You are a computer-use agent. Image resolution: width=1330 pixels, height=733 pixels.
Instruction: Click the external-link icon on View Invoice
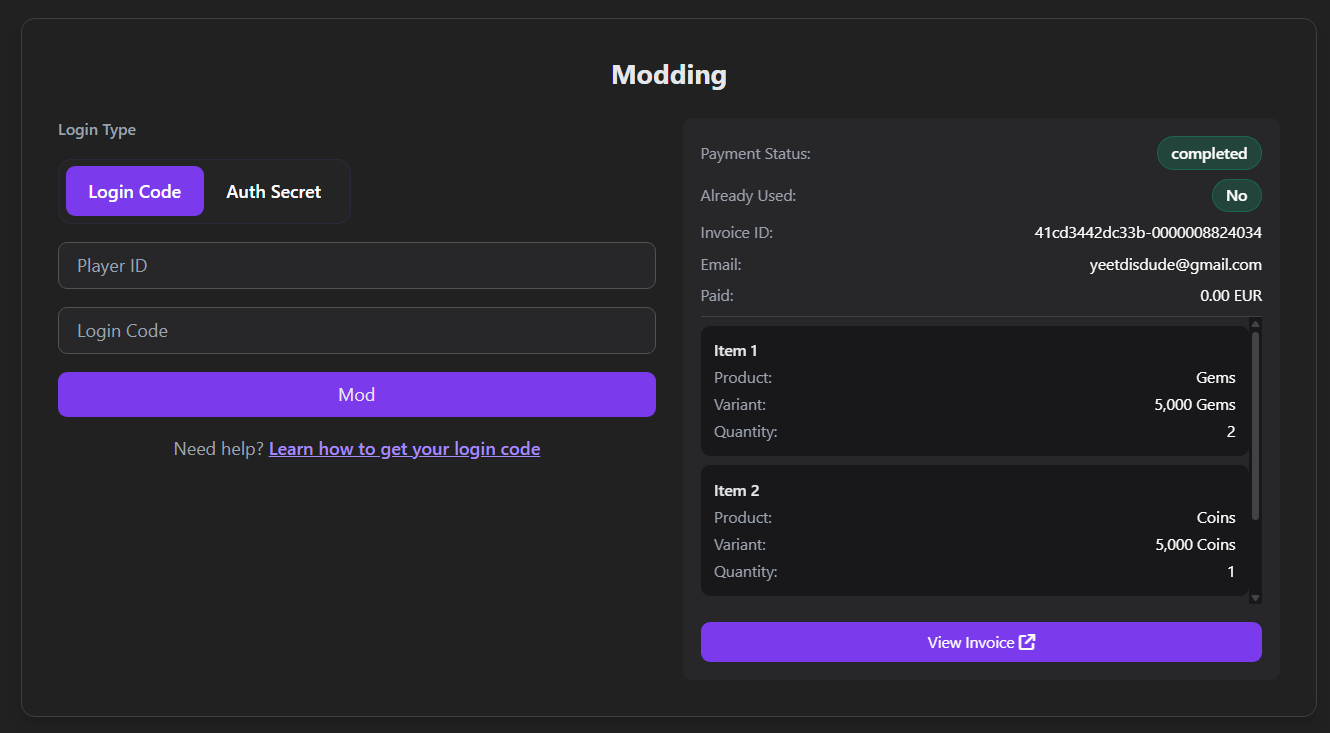[x=1026, y=642]
